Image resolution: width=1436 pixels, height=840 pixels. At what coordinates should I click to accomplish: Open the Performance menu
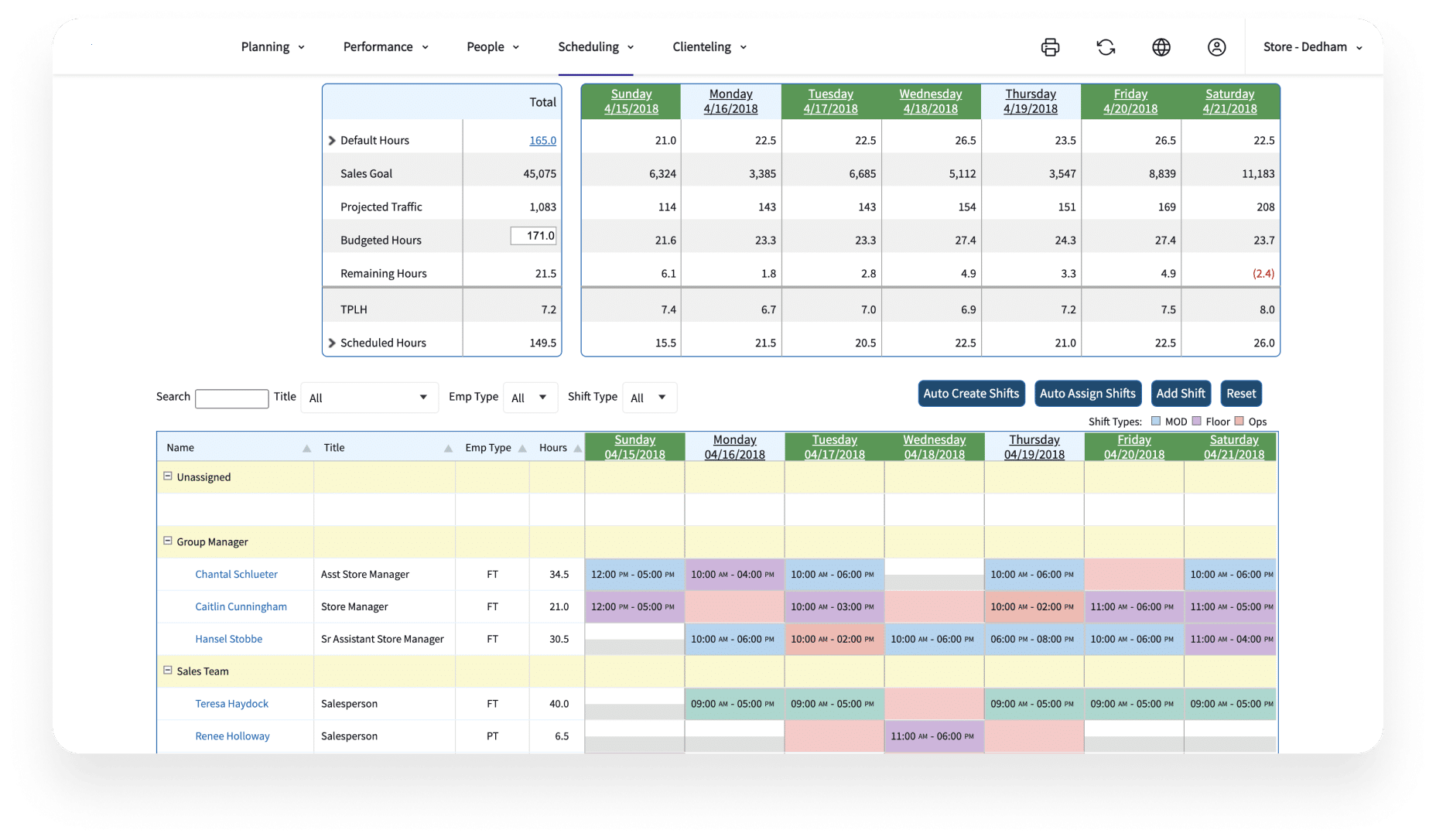click(385, 47)
